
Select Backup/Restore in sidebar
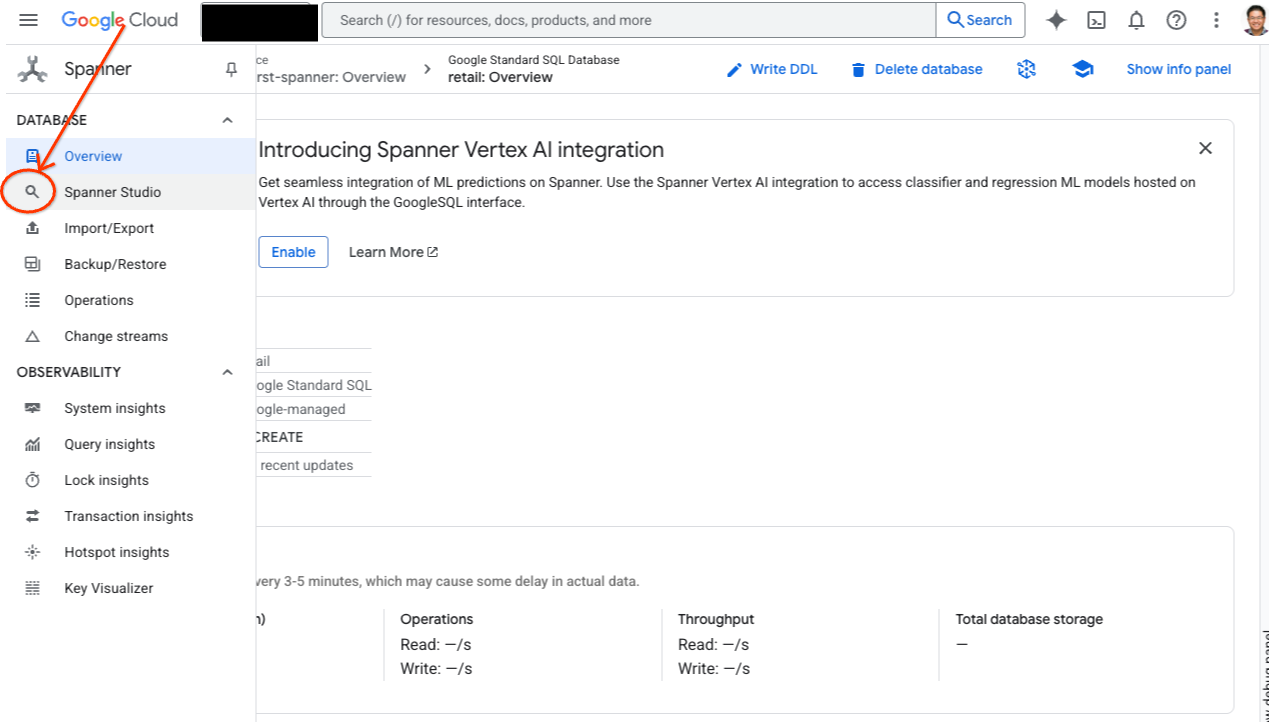[x=115, y=264]
